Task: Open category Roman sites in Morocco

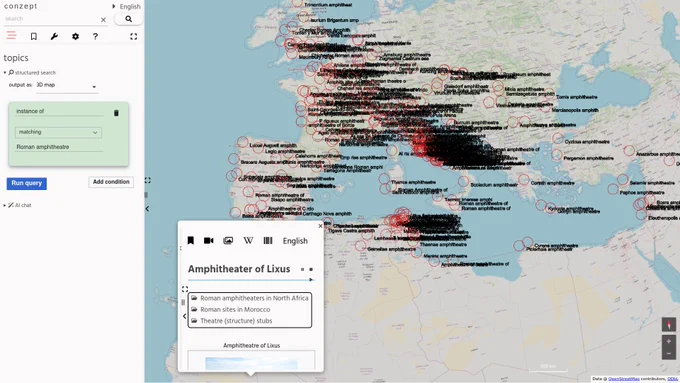Action: 235,309
